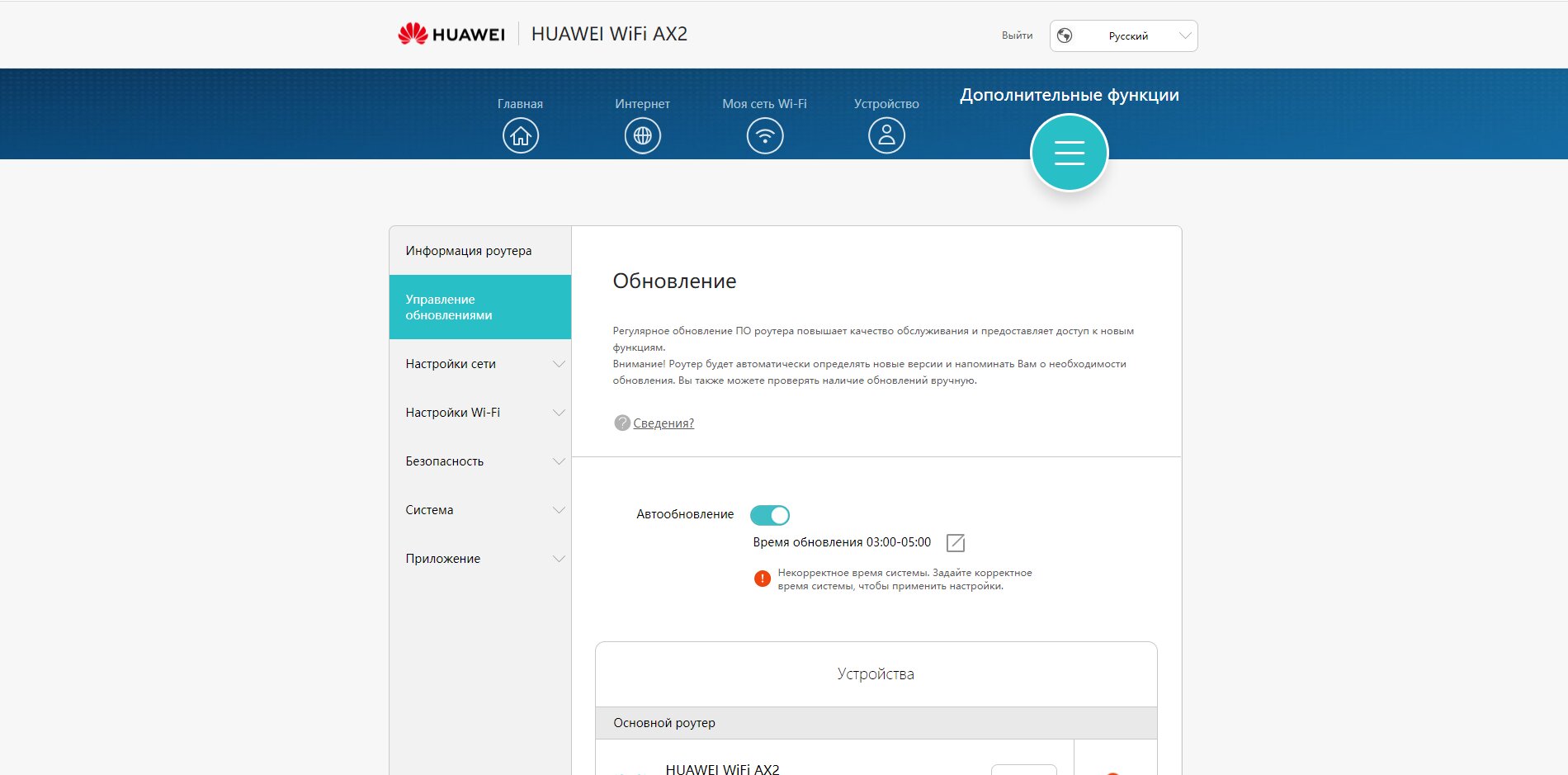
Task: Click the Некорректное время системы warning text
Action: 904,579
